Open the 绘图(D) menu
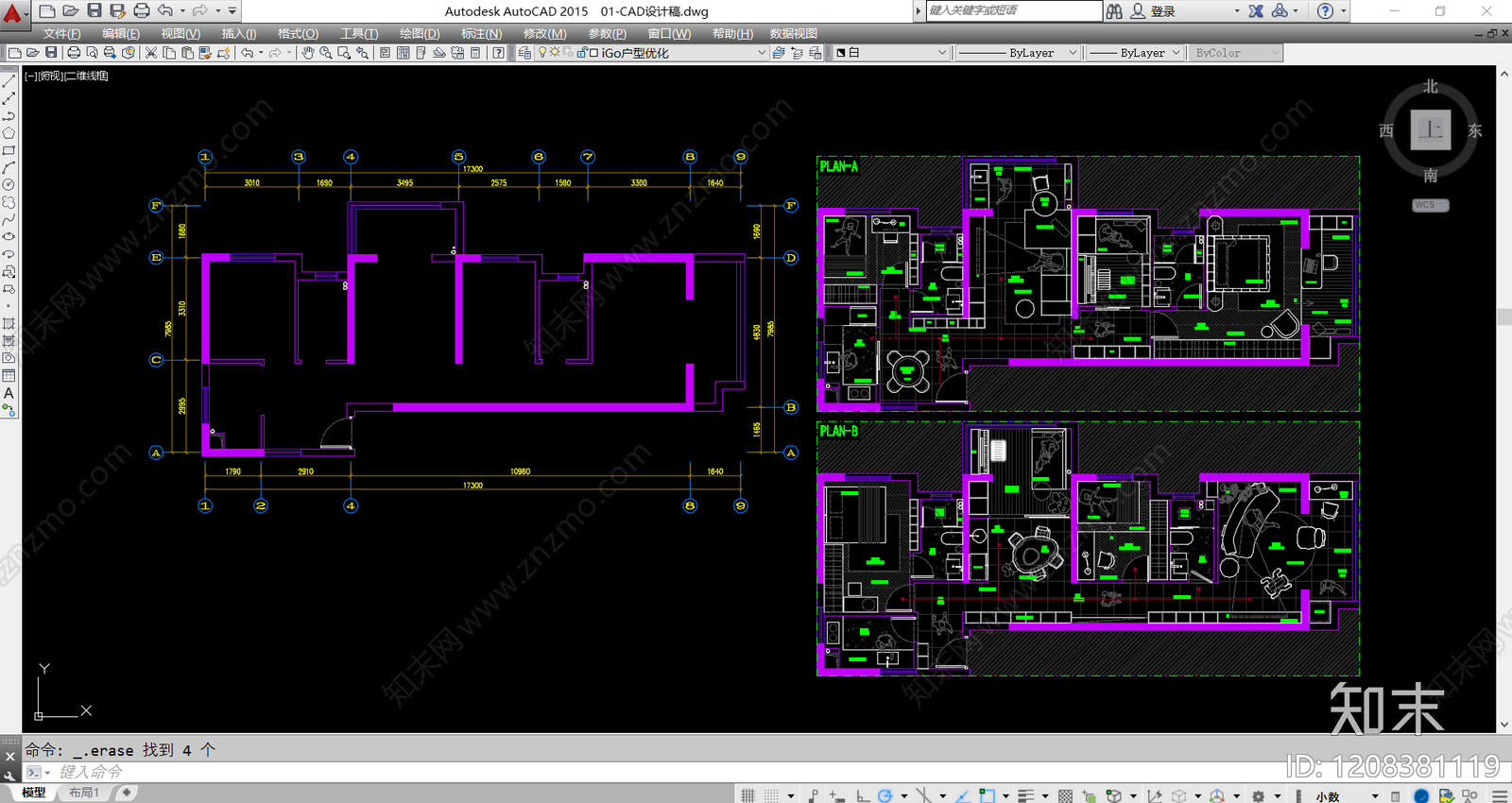 click(420, 33)
